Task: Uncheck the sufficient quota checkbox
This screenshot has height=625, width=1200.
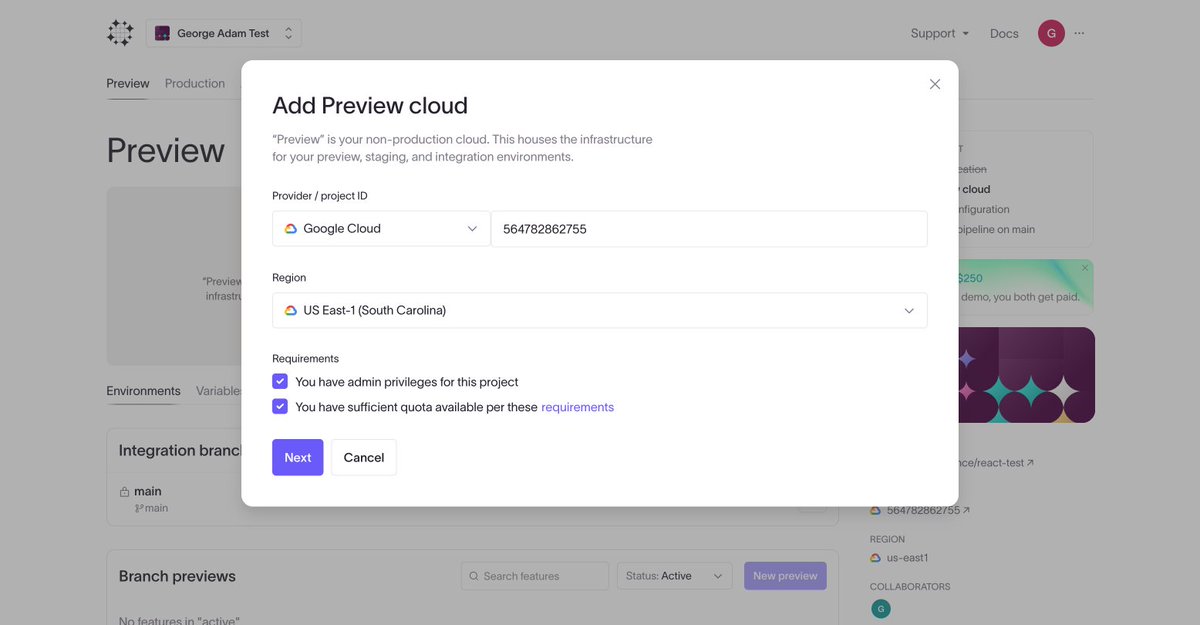Action: [280, 406]
